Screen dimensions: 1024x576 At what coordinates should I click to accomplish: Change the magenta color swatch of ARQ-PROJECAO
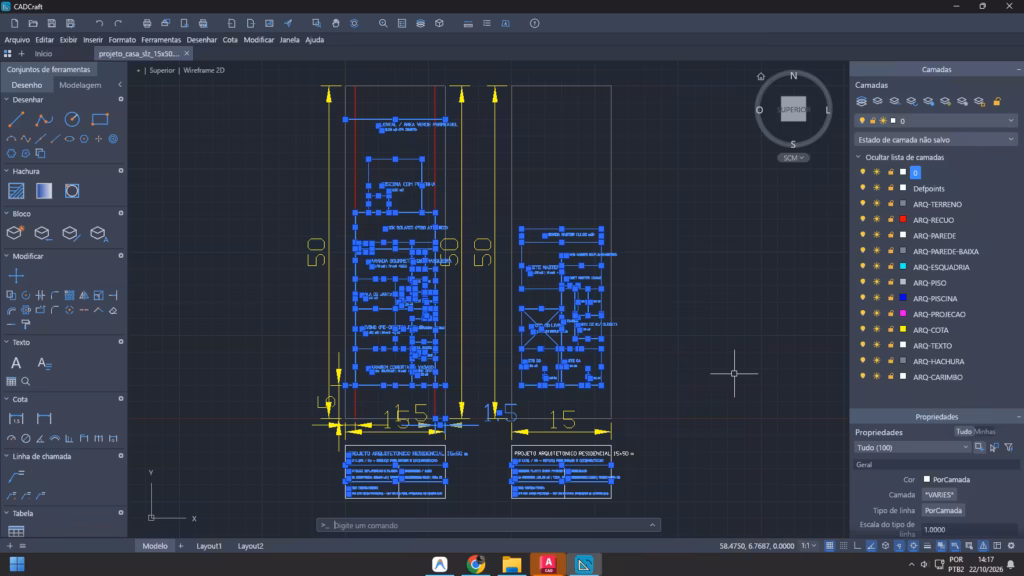903,313
